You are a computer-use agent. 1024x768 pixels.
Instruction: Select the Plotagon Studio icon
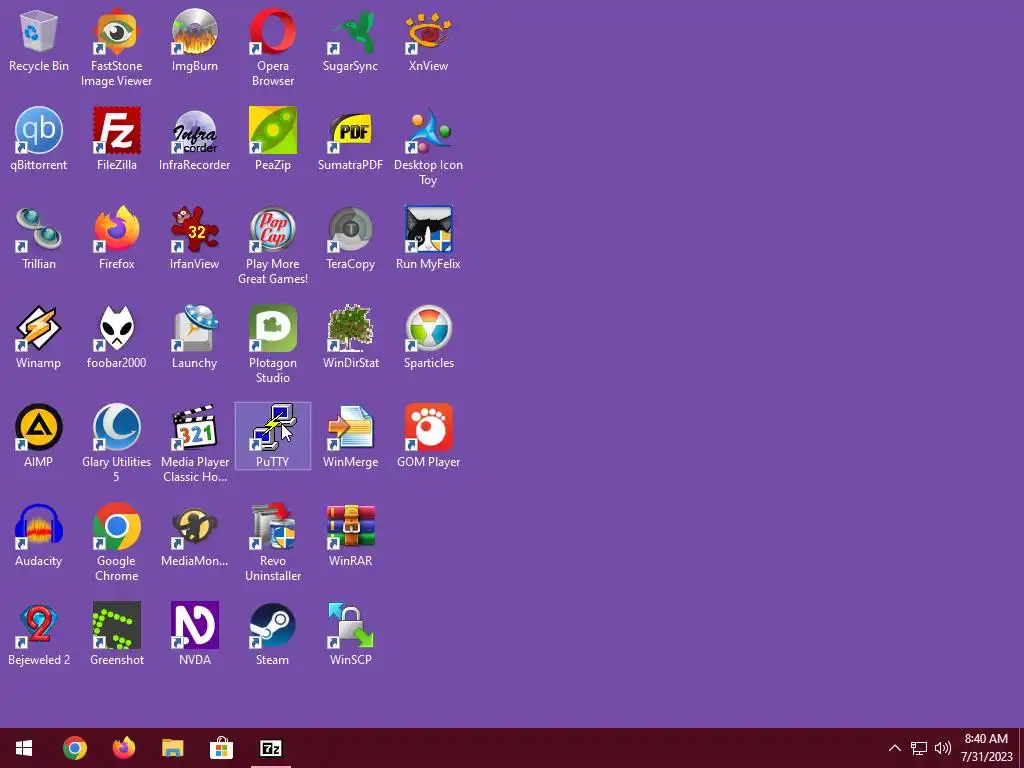click(x=273, y=345)
